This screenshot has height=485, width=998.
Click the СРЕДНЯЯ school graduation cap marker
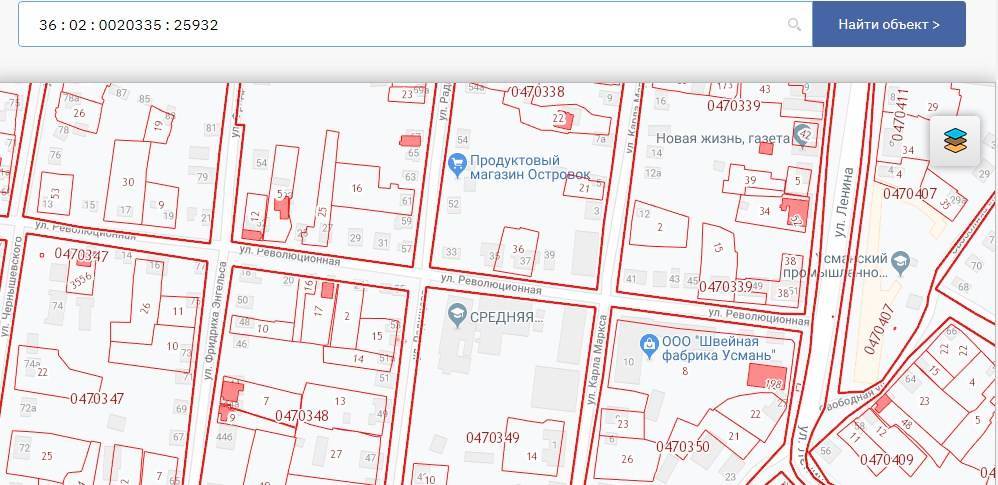tap(458, 316)
